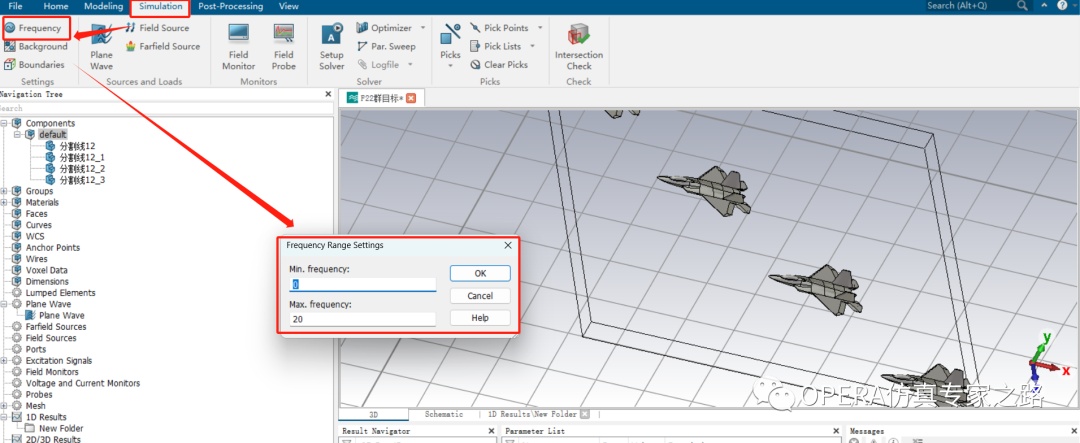Add a Farfield Source
Viewport: 1080px width, 443px height.
(x=163, y=46)
